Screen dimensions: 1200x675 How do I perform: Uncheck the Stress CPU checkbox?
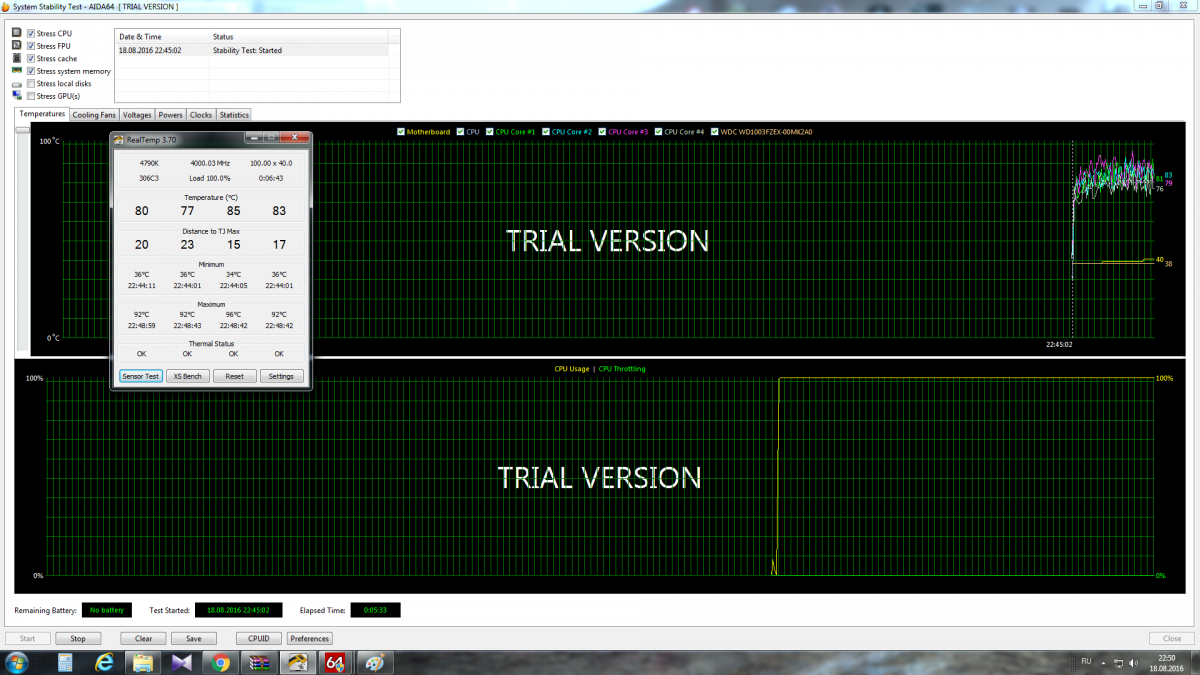click(x=32, y=33)
